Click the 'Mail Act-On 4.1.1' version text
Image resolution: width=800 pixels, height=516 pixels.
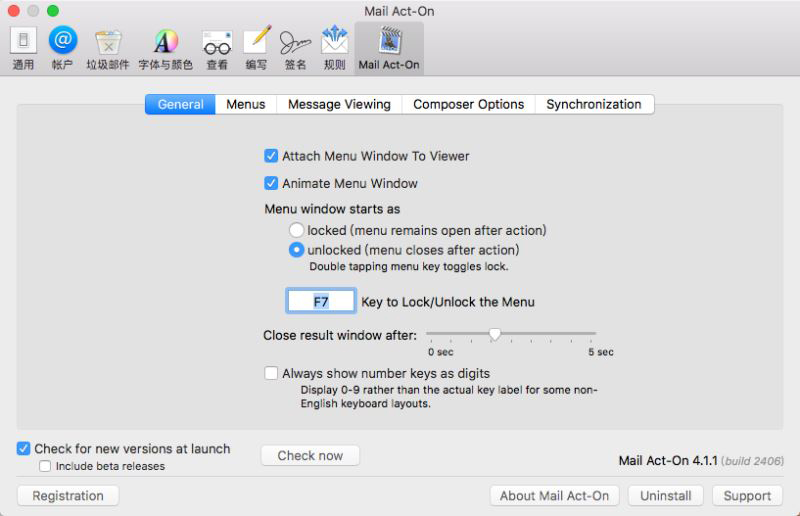tap(668, 460)
